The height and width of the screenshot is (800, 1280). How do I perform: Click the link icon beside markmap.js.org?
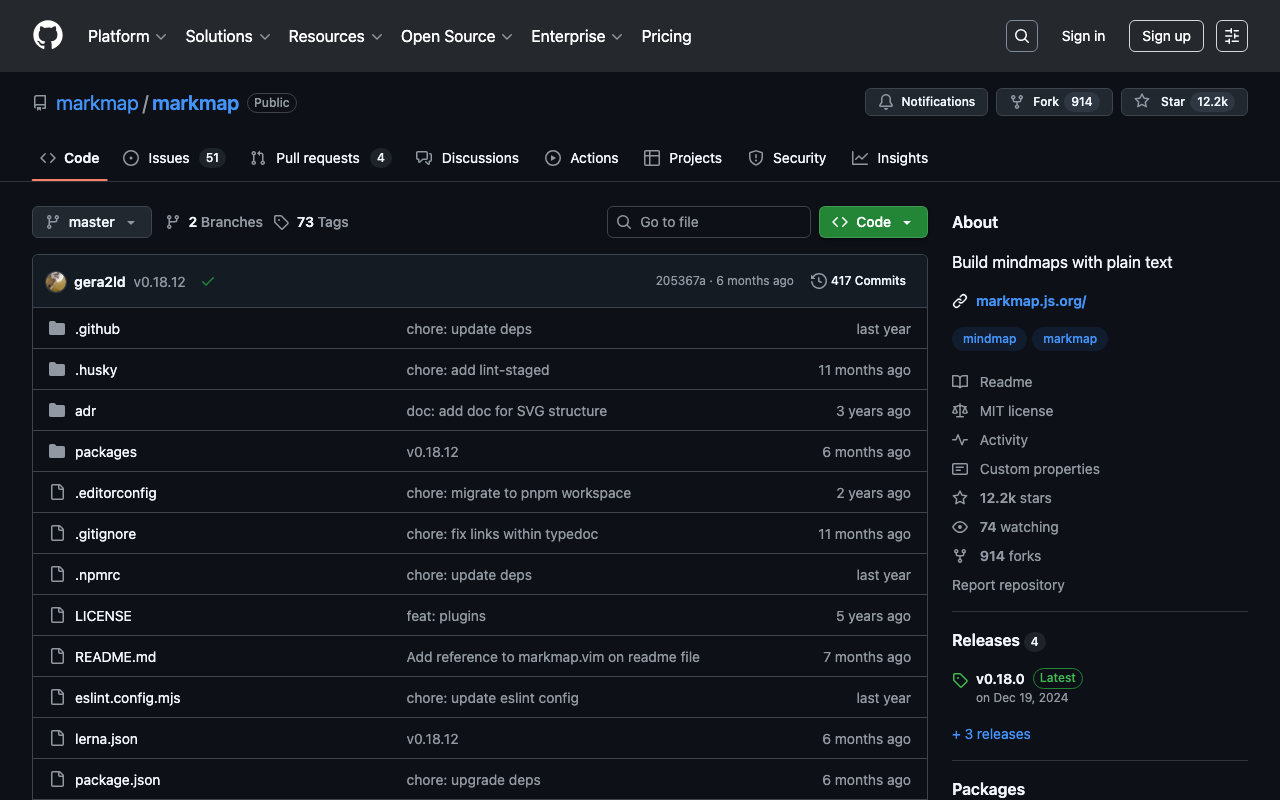(x=960, y=301)
